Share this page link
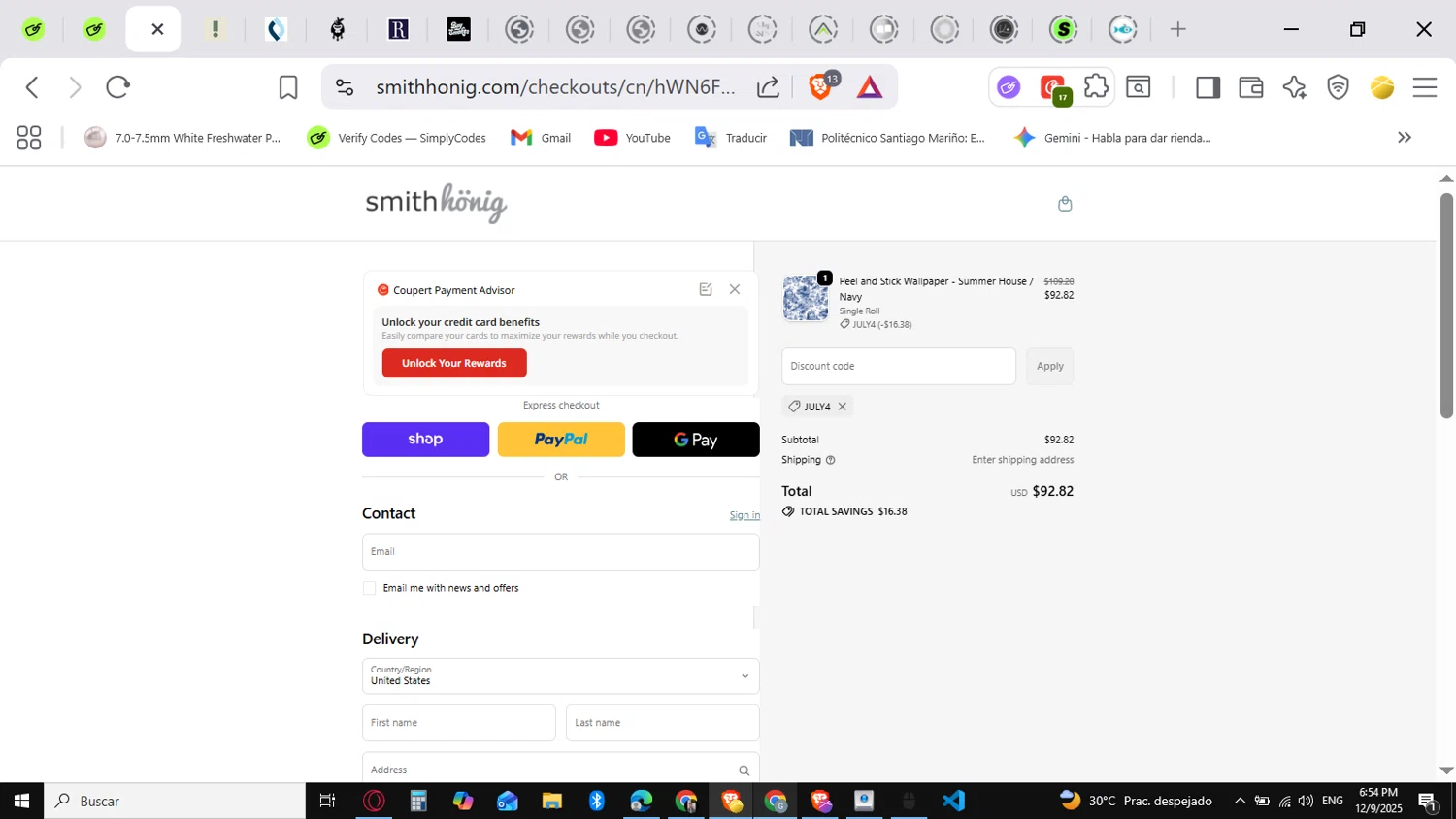This screenshot has width=1456, height=819. click(x=768, y=87)
